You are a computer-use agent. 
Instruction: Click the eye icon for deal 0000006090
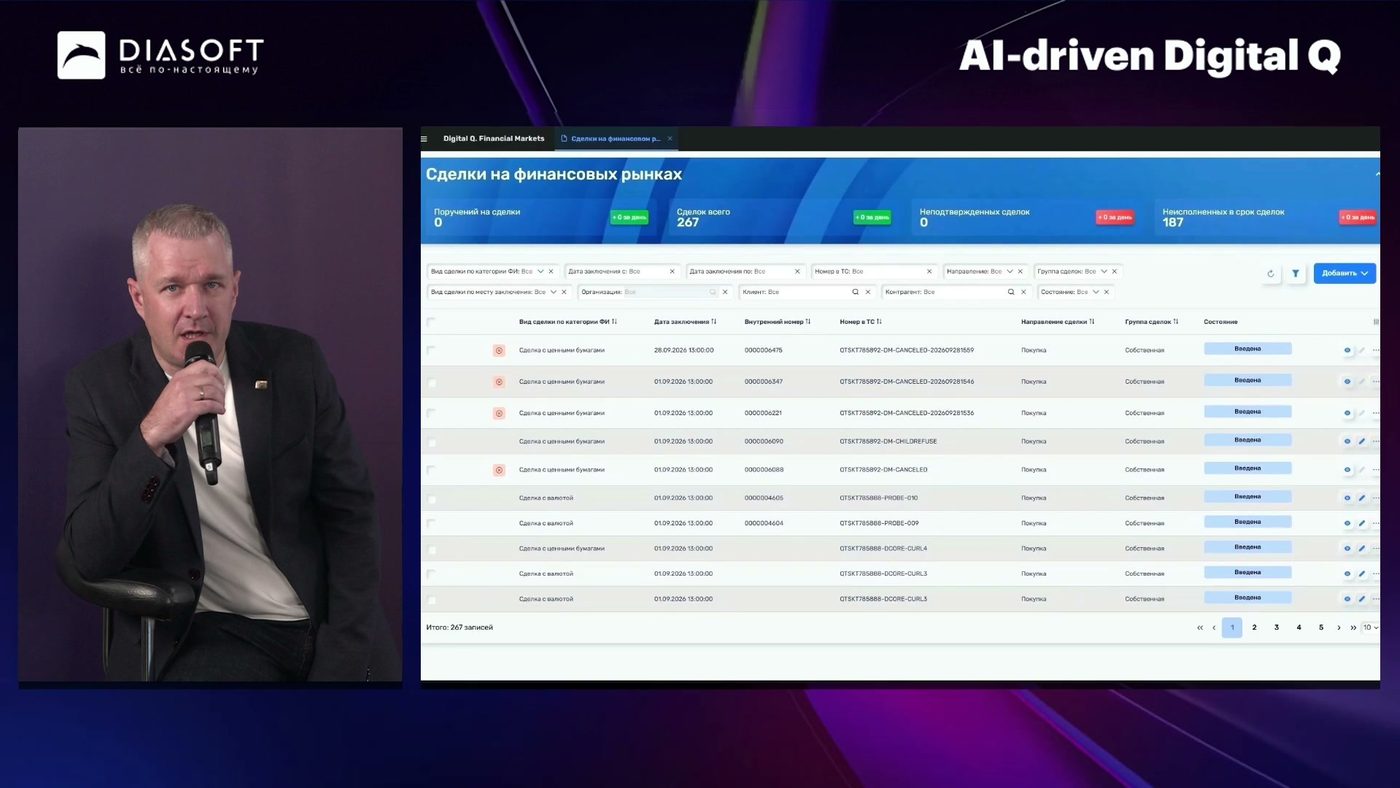coord(1347,442)
